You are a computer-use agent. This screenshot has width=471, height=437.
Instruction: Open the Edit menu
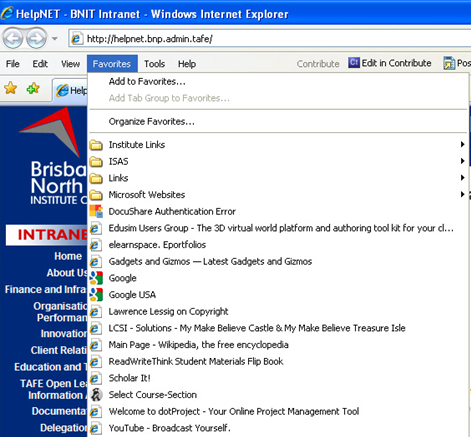point(40,64)
